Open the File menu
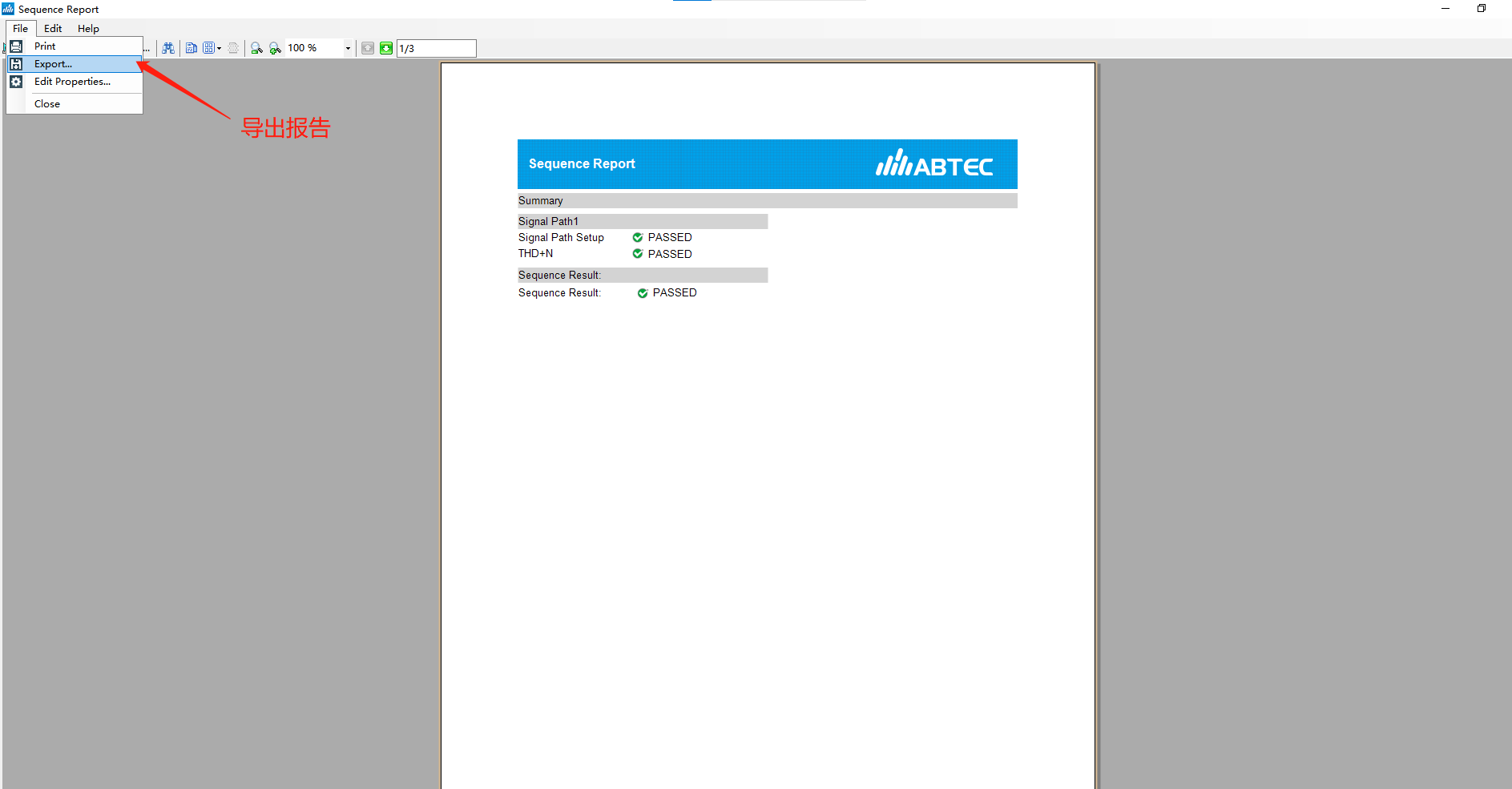Screen dimensions: 1512x789 pos(20,28)
